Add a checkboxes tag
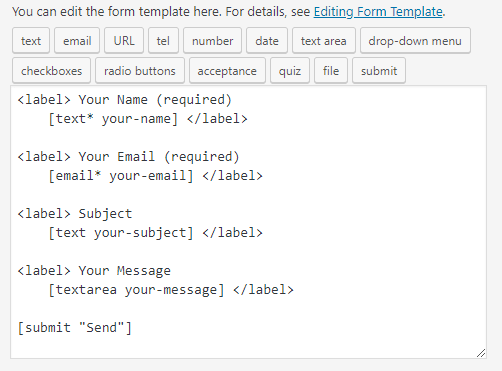502x371 pixels. (51, 71)
